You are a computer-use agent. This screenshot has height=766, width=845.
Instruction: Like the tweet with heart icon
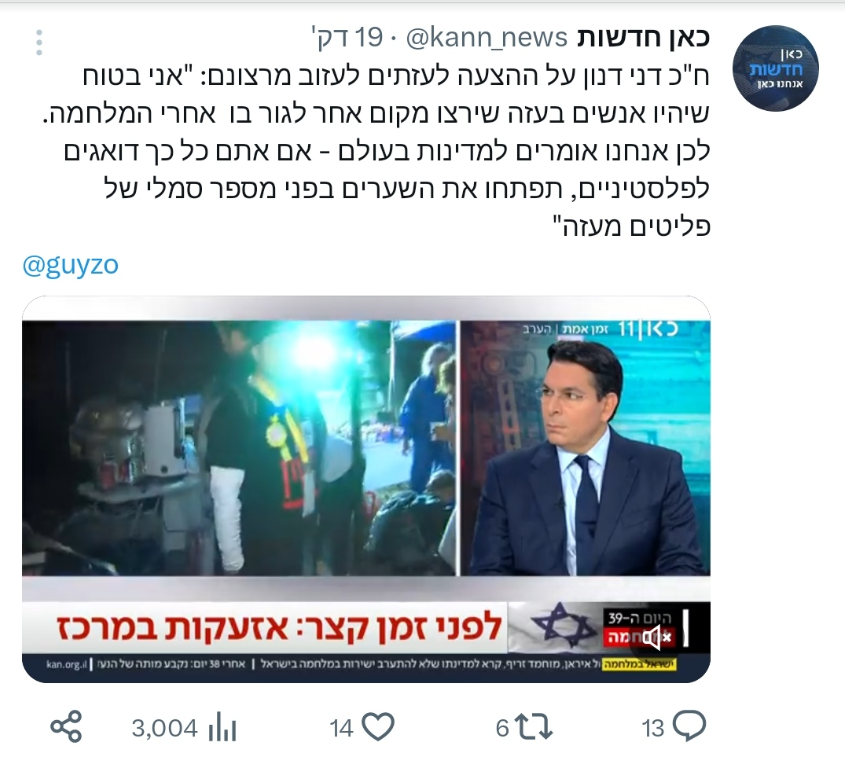(378, 727)
